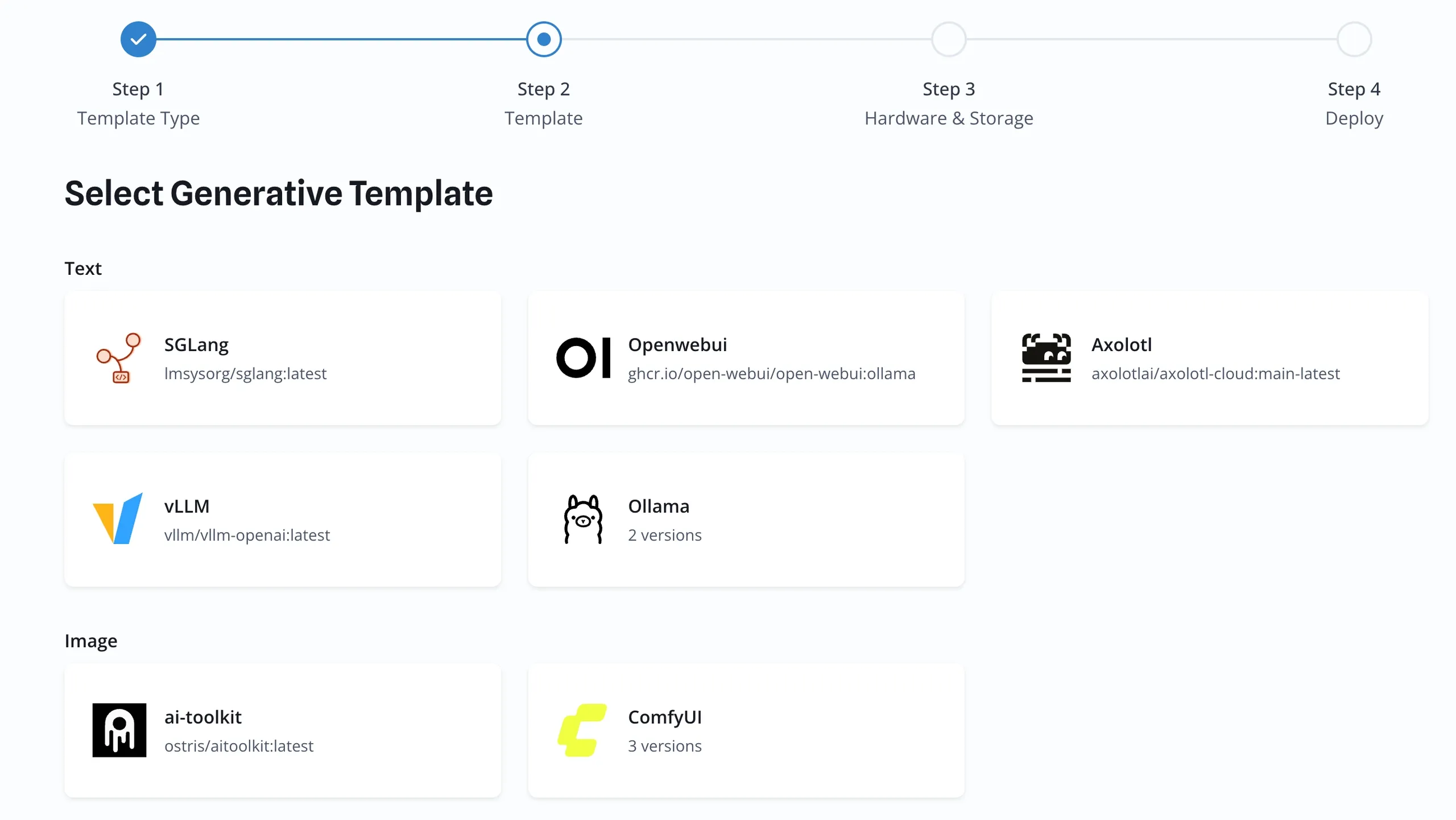The height and width of the screenshot is (820, 1456).
Task: Click the Axolotl pixel-art logo
Action: 1046,358
